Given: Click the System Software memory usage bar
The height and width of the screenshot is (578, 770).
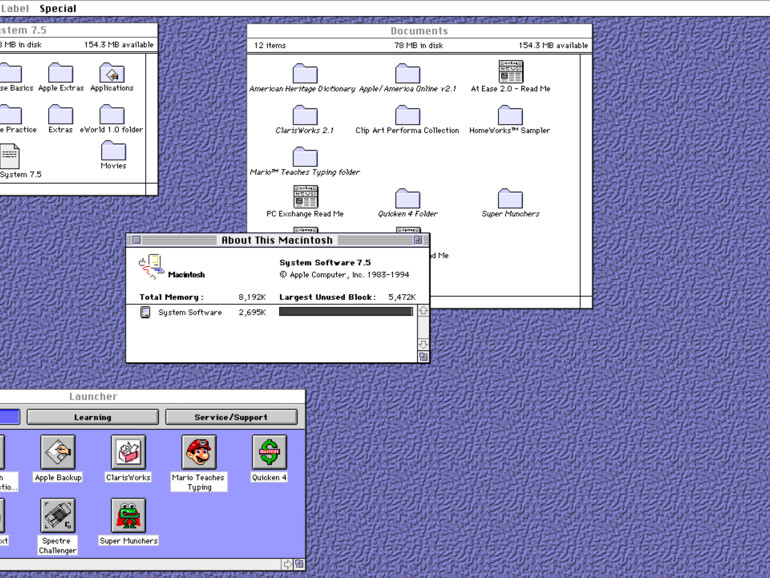Looking at the screenshot, I should [346, 312].
